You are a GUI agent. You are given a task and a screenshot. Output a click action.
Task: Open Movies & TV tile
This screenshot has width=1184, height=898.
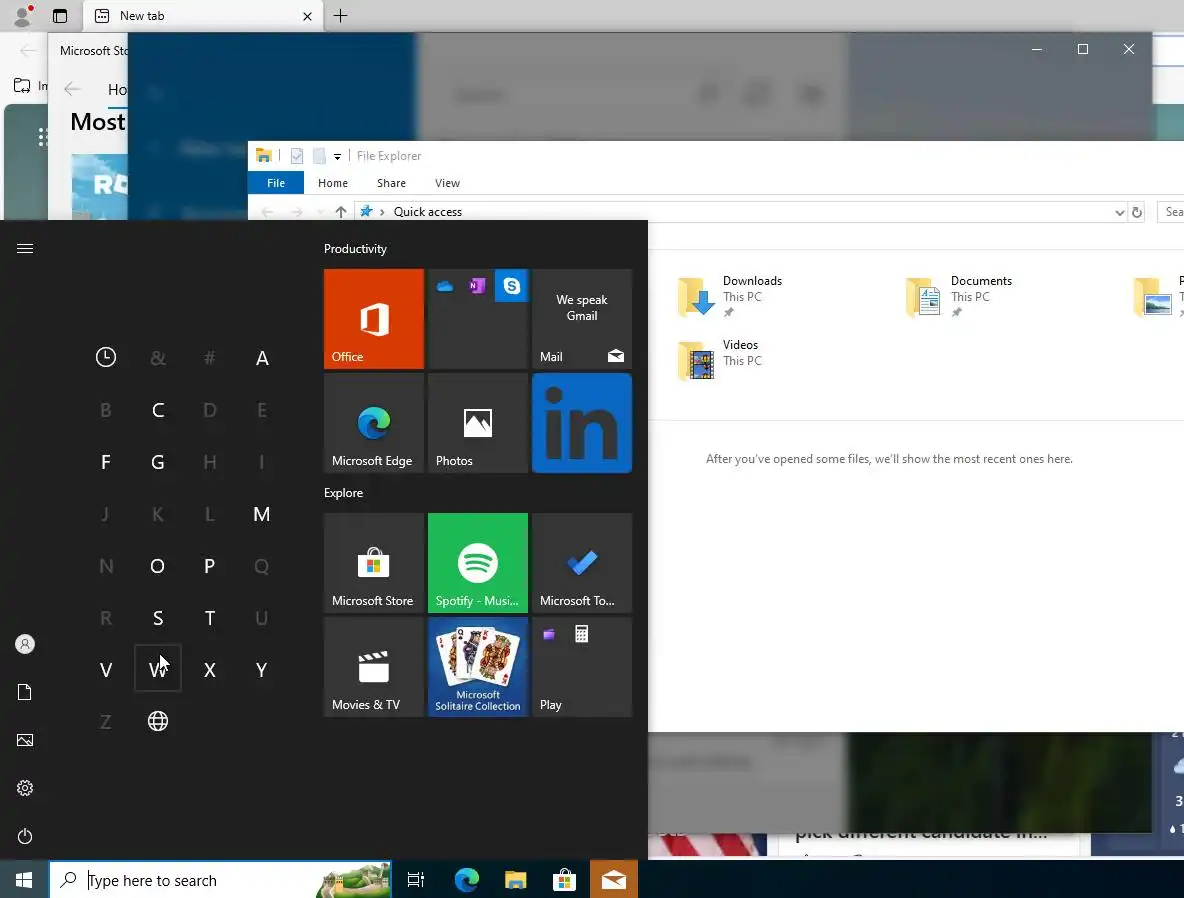[x=373, y=667]
